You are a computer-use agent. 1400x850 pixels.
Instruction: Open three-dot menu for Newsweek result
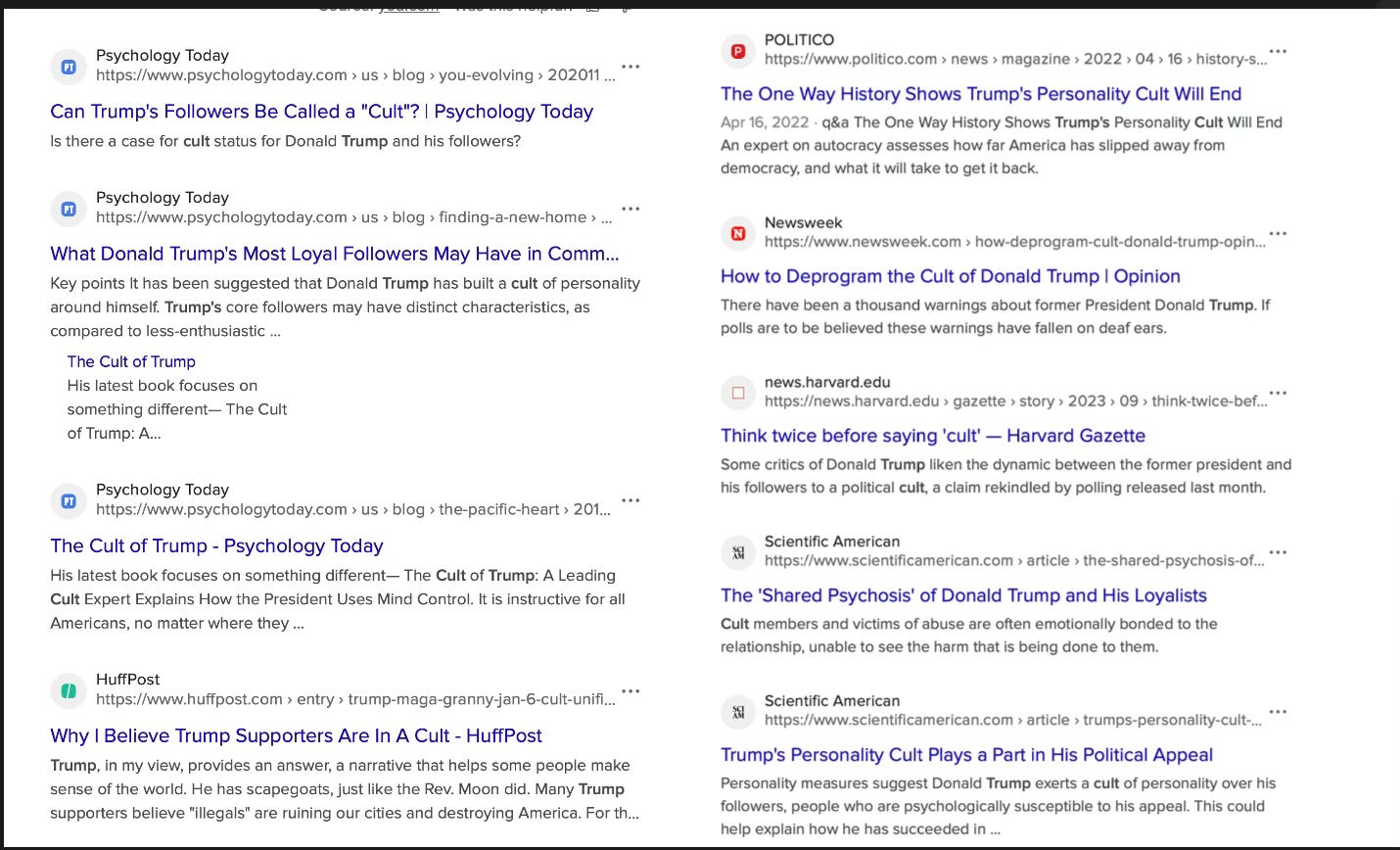1278,233
